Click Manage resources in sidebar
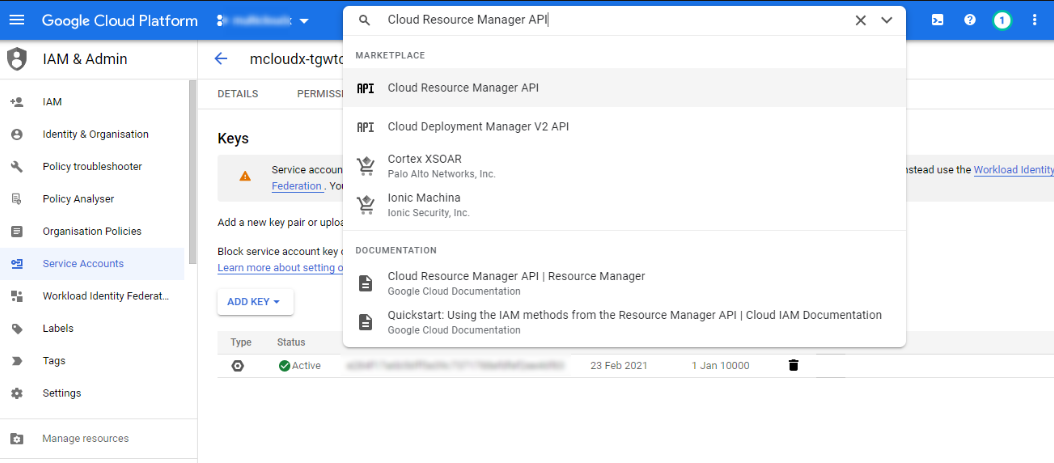Image resolution: width=1054 pixels, height=463 pixels. point(85,438)
